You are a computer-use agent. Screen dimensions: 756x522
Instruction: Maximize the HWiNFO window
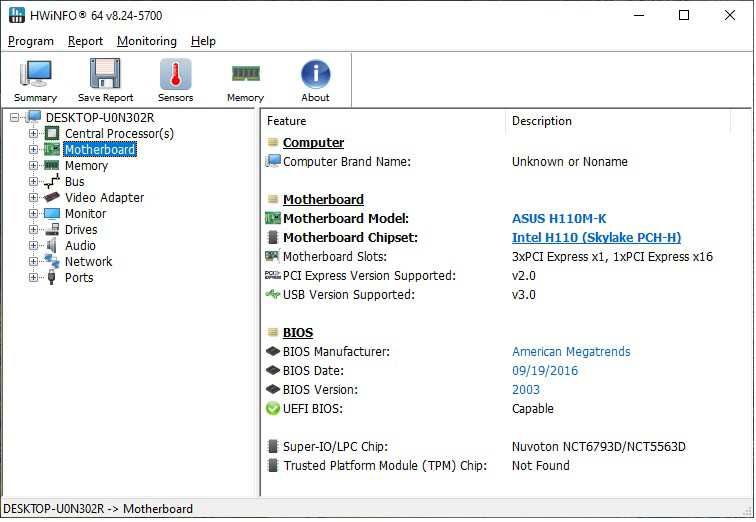click(684, 15)
